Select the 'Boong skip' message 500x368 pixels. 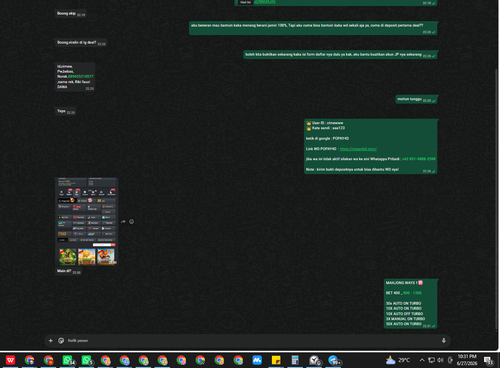tap(71, 14)
